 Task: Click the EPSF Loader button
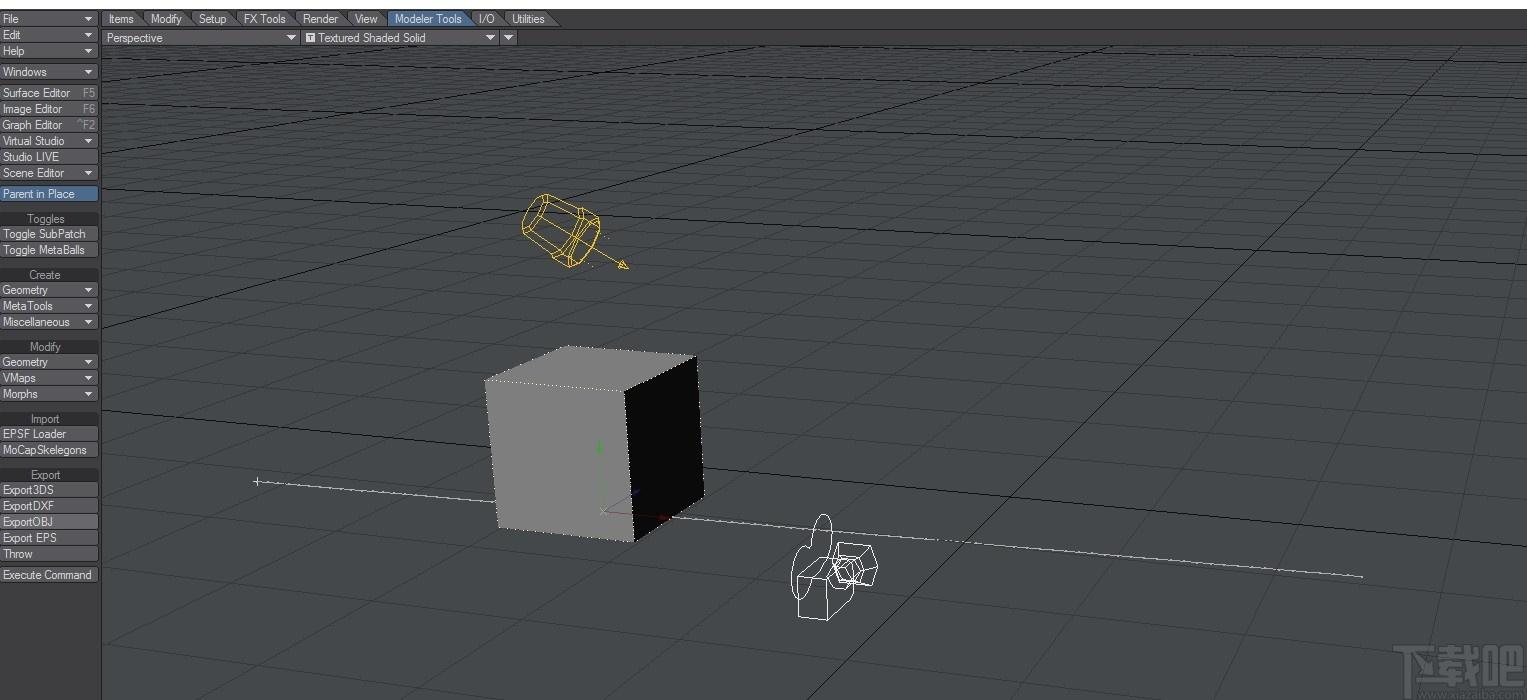tap(49, 433)
